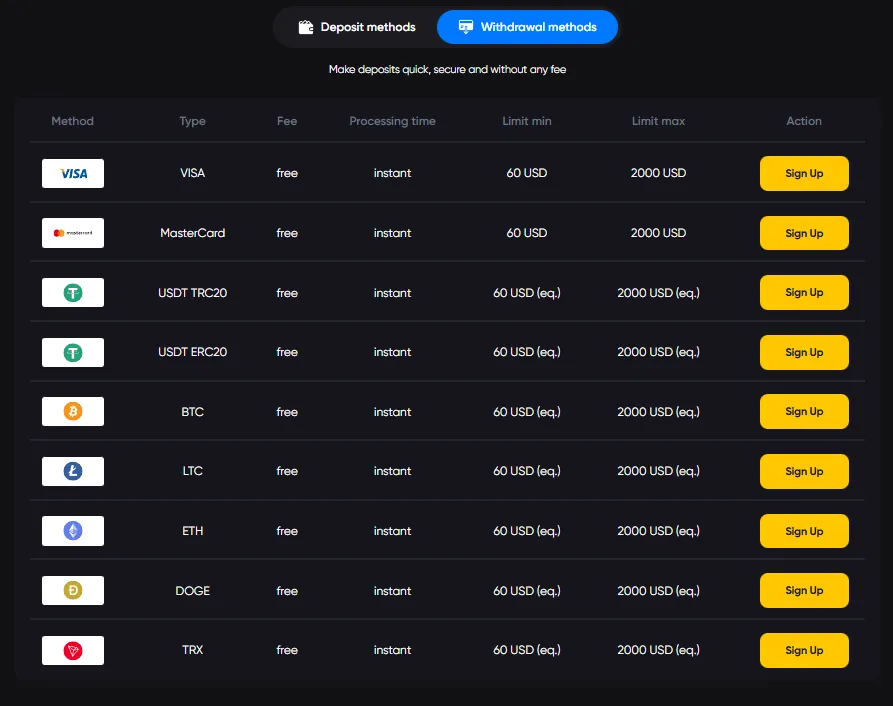
Task: Select the Litecoin LTC icon
Action: click(72, 471)
